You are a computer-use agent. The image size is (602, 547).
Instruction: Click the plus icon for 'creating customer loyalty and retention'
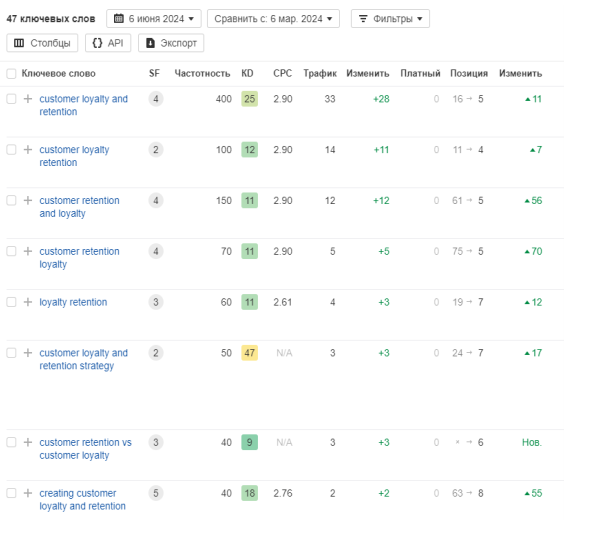pos(28,494)
